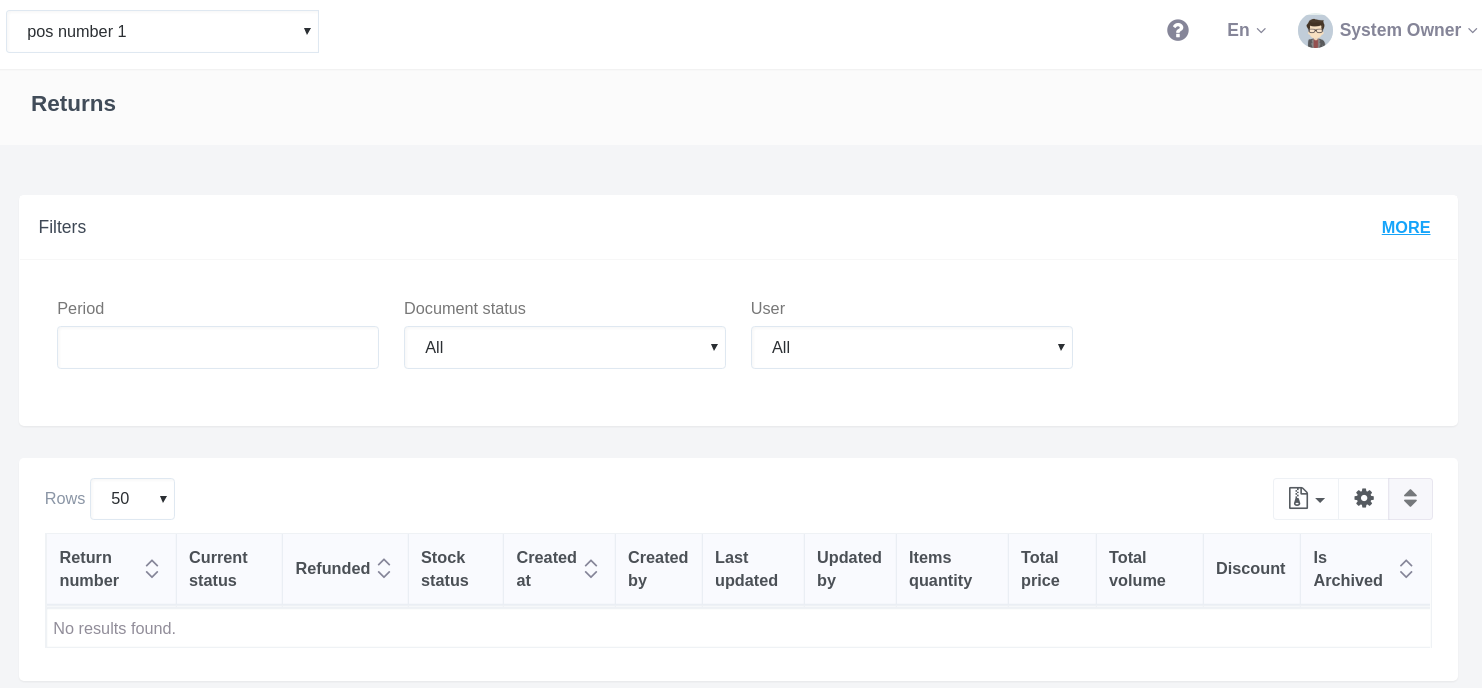
Task: Click the Total price column header
Action: click(1040, 569)
